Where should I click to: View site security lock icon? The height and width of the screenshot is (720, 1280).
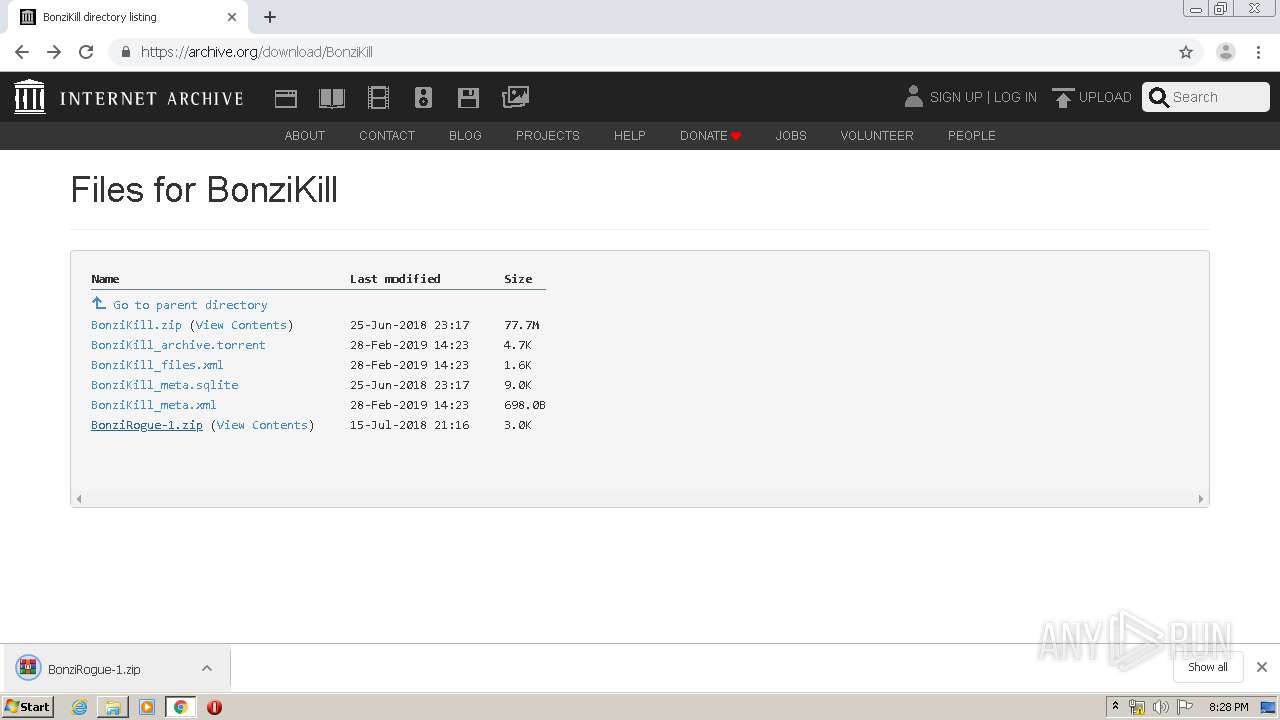(125, 52)
